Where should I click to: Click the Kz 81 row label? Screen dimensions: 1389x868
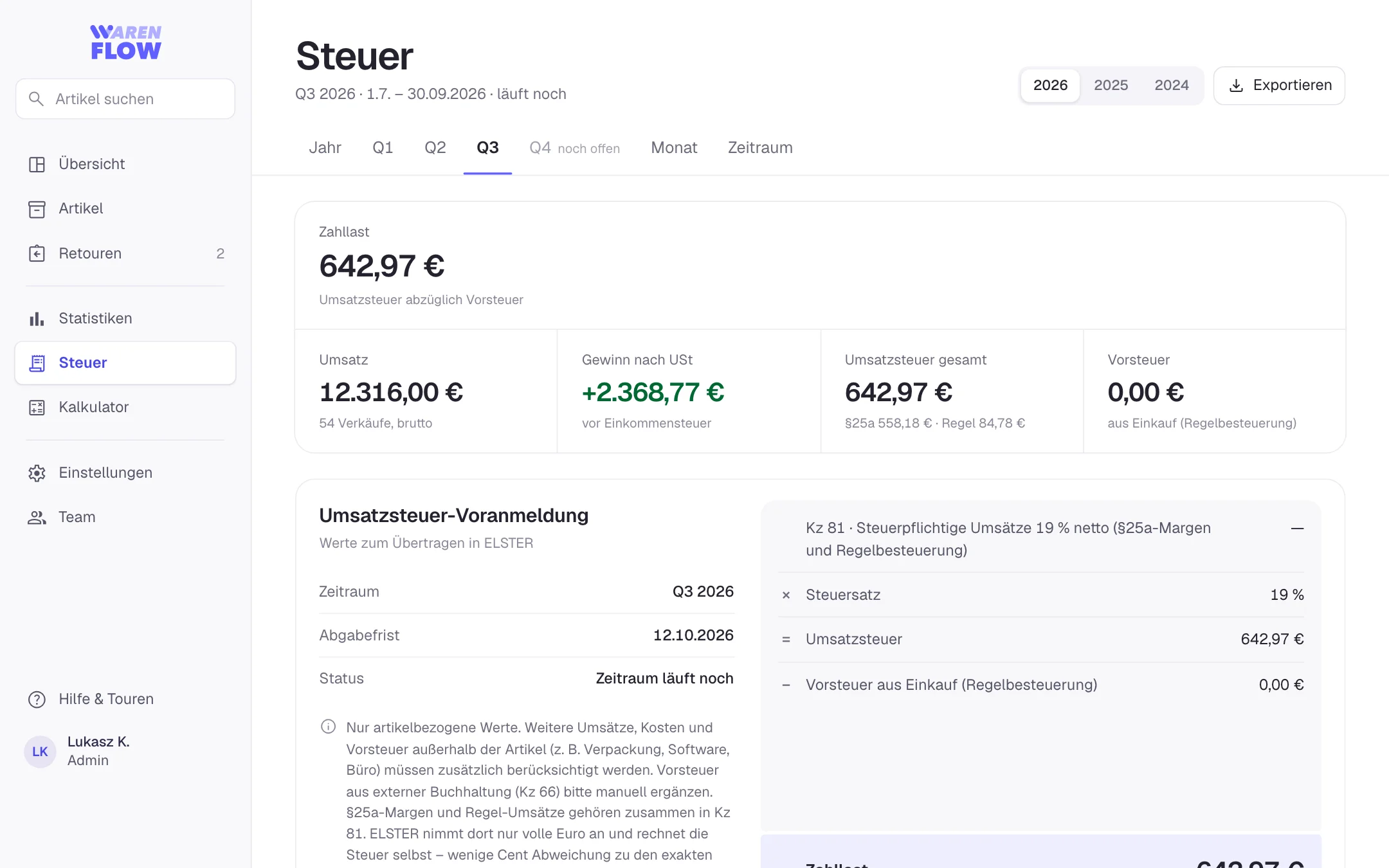coord(1008,539)
